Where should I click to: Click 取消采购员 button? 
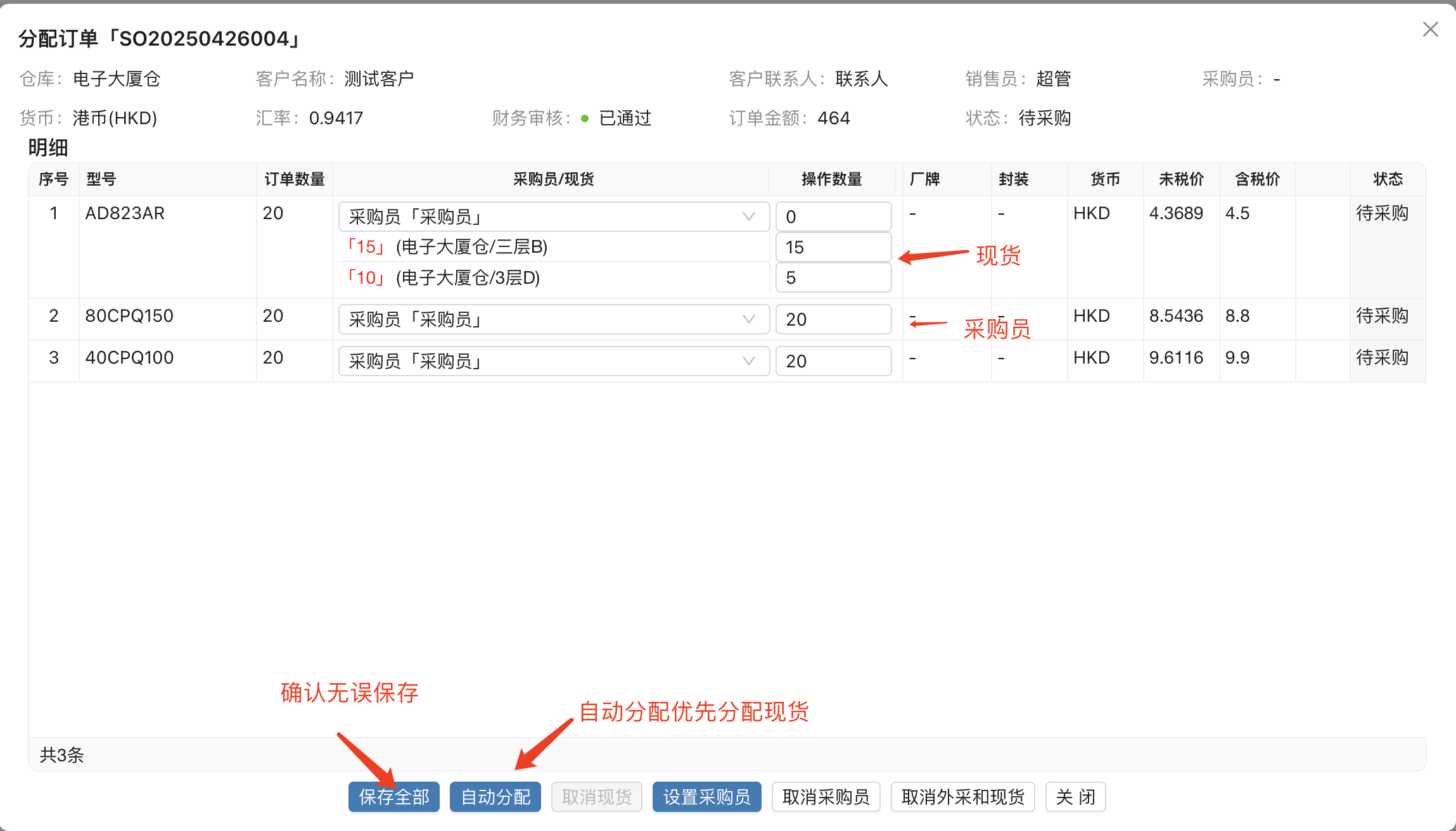[826, 797]
